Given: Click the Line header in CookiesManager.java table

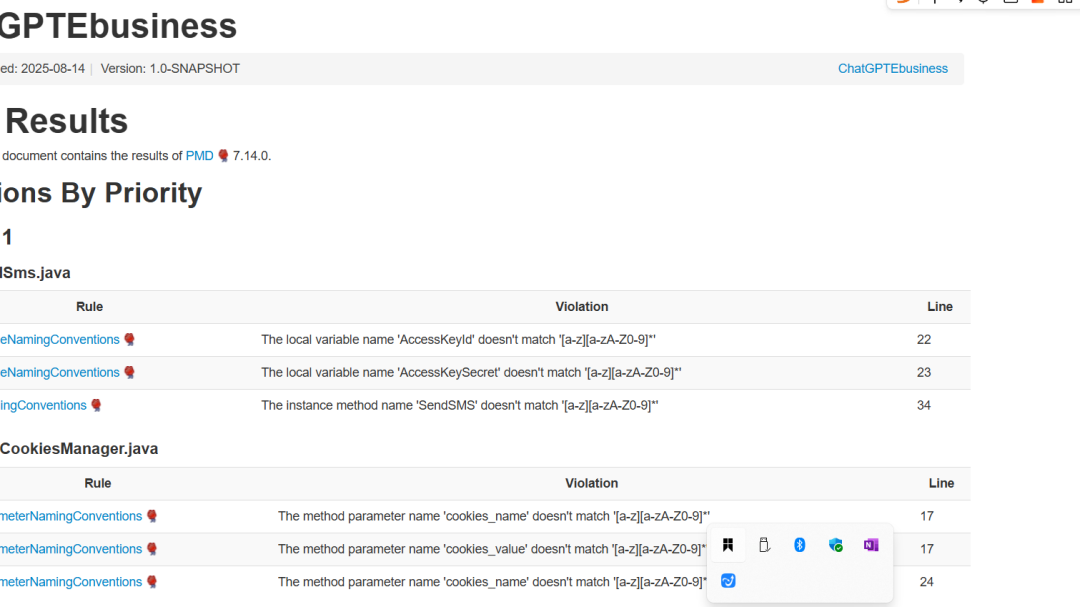Looking at the screenshot, I should (942, 483).
